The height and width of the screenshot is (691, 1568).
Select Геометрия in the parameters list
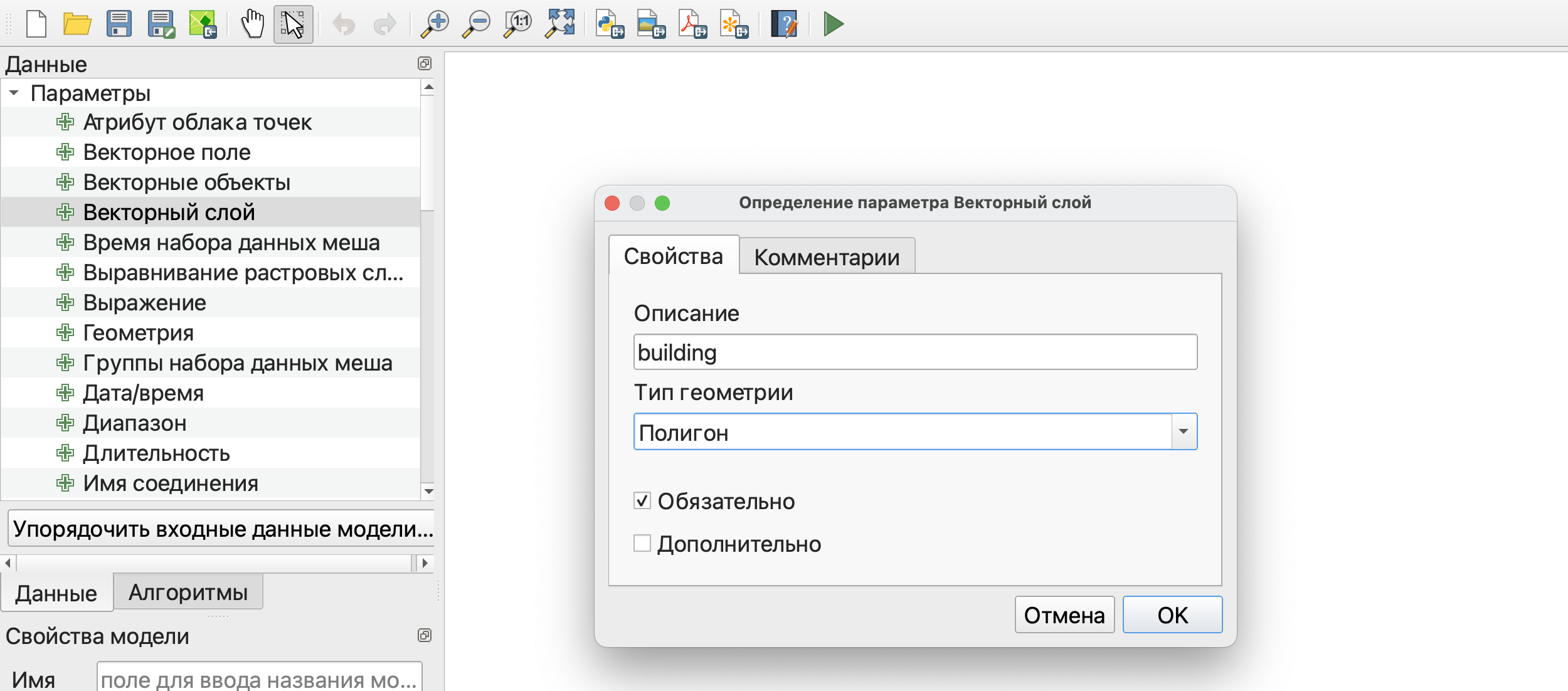tap(138, 333)
